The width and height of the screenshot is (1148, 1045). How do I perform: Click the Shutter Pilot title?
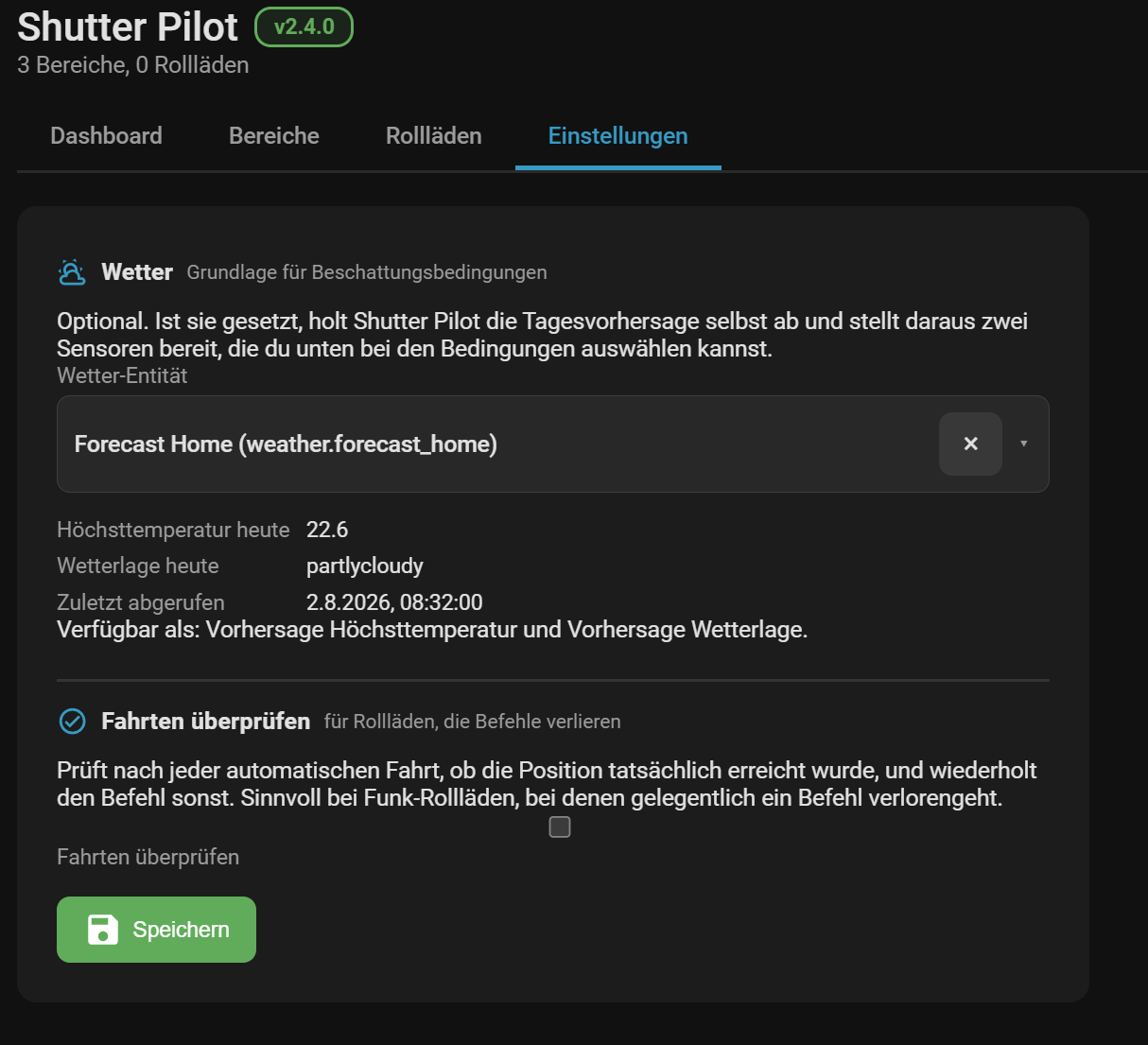pos(128,26)
